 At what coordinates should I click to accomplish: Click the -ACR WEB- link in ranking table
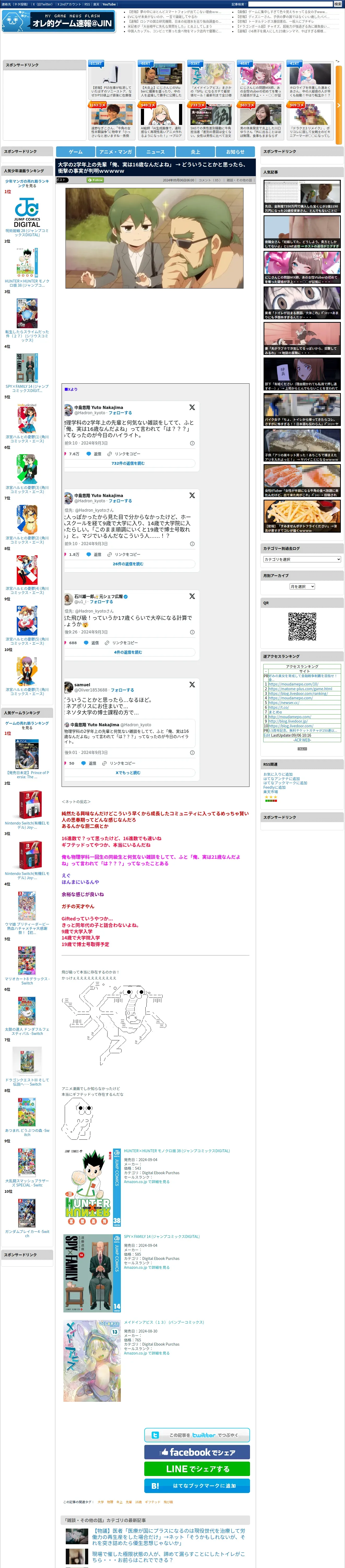click(302, 740)
